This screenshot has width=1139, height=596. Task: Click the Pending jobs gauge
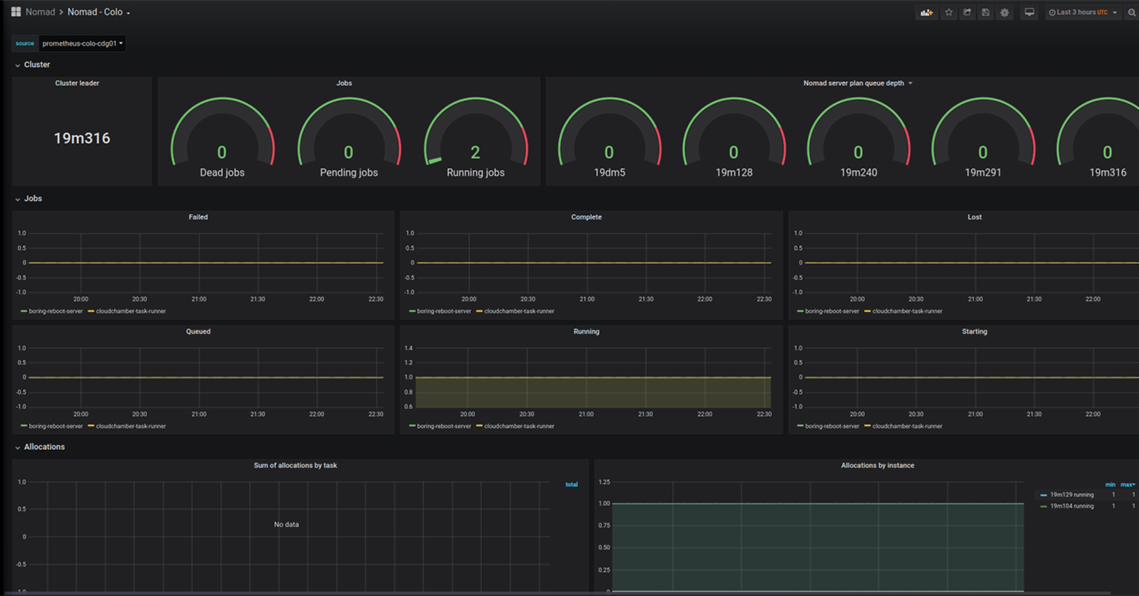(349, 137)
